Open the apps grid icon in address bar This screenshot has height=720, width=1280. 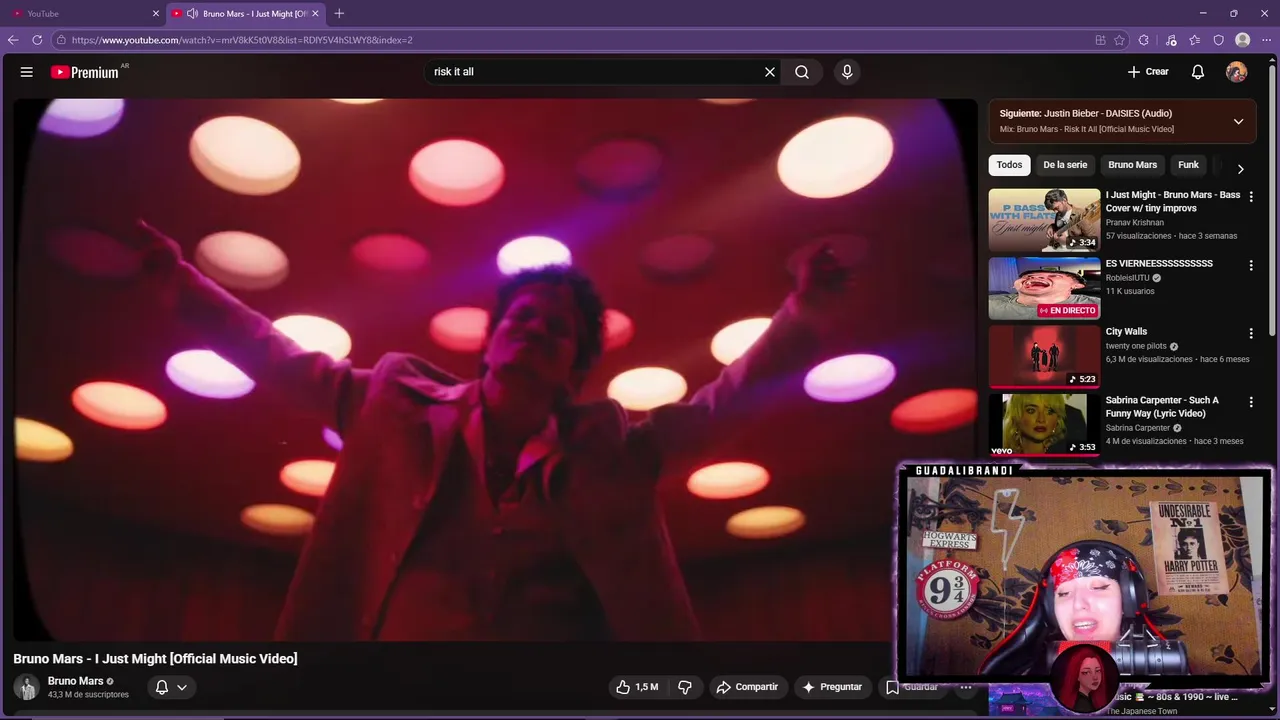(1100, 40)
